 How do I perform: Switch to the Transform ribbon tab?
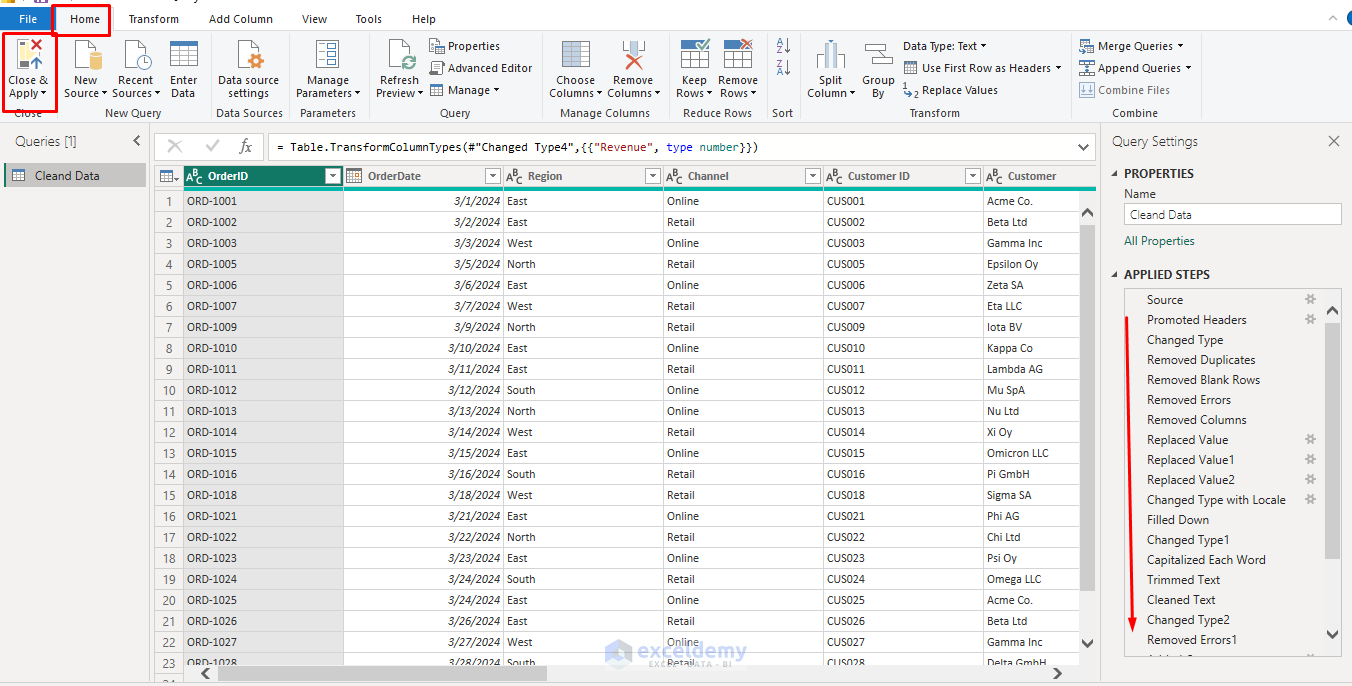click(x=153, y=18)
